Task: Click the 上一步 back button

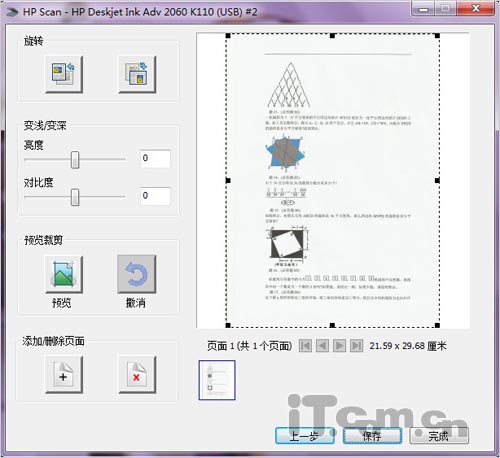Action: tap(305, 436)
